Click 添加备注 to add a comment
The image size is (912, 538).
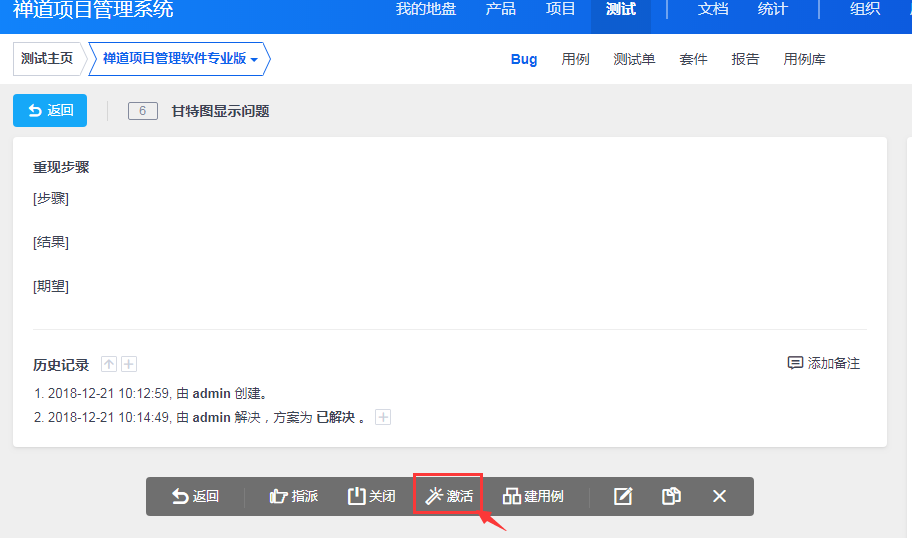(x=824, y=364)
